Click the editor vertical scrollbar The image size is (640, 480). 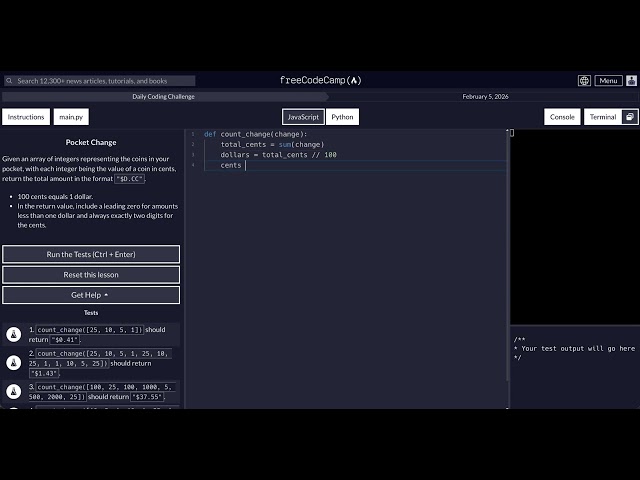[x=508, y=255]
